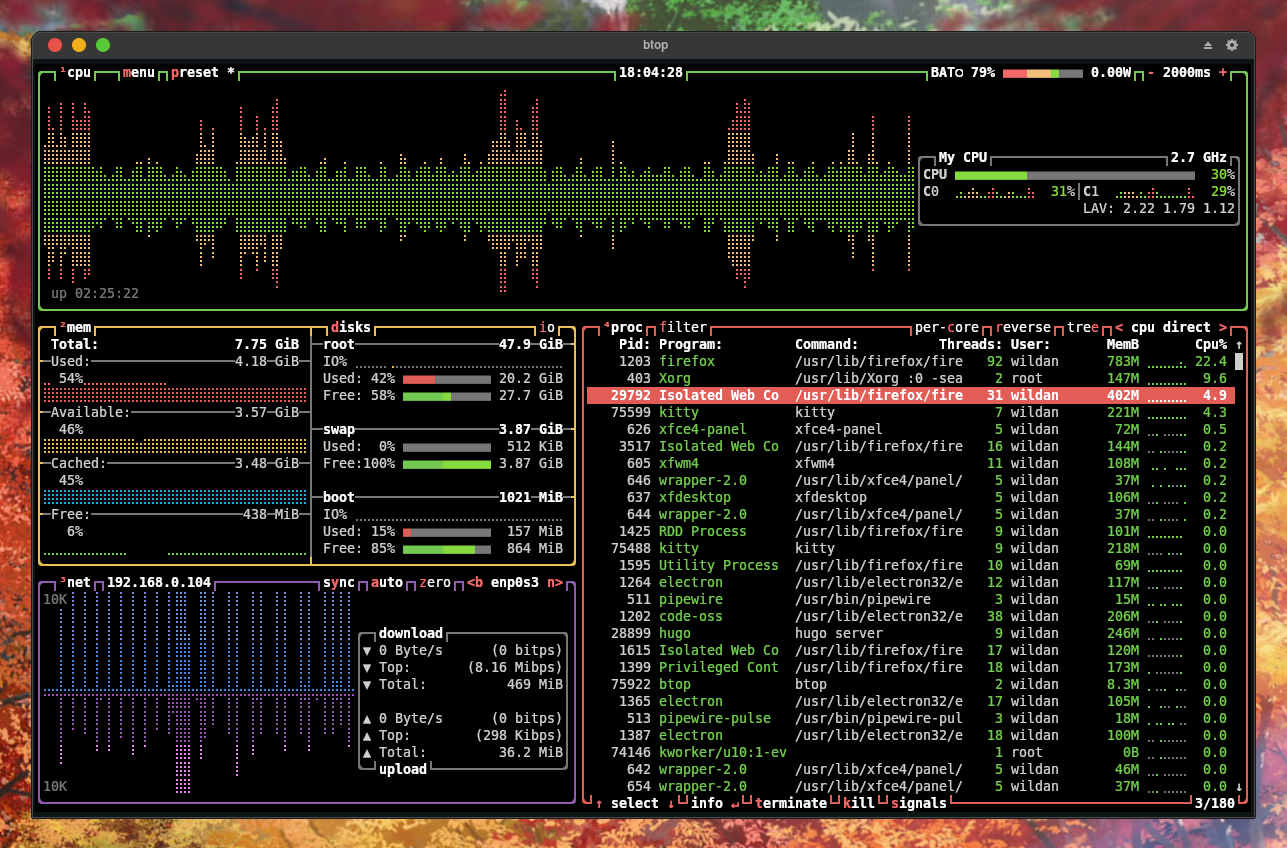Click the process list scrollbar thumb
This screenshot has width=1287, height=848.
pos(1239,362)
